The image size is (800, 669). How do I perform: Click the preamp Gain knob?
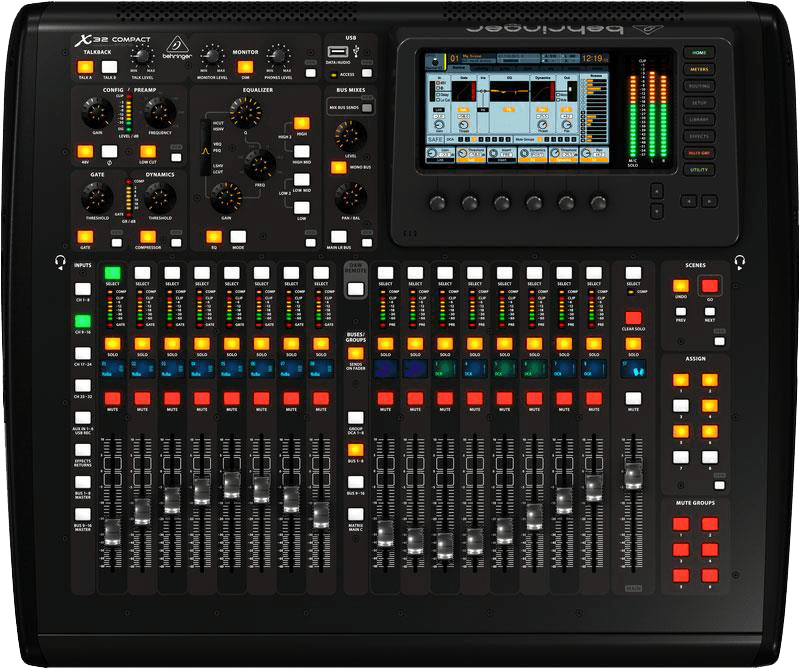[x=97, y=113]
